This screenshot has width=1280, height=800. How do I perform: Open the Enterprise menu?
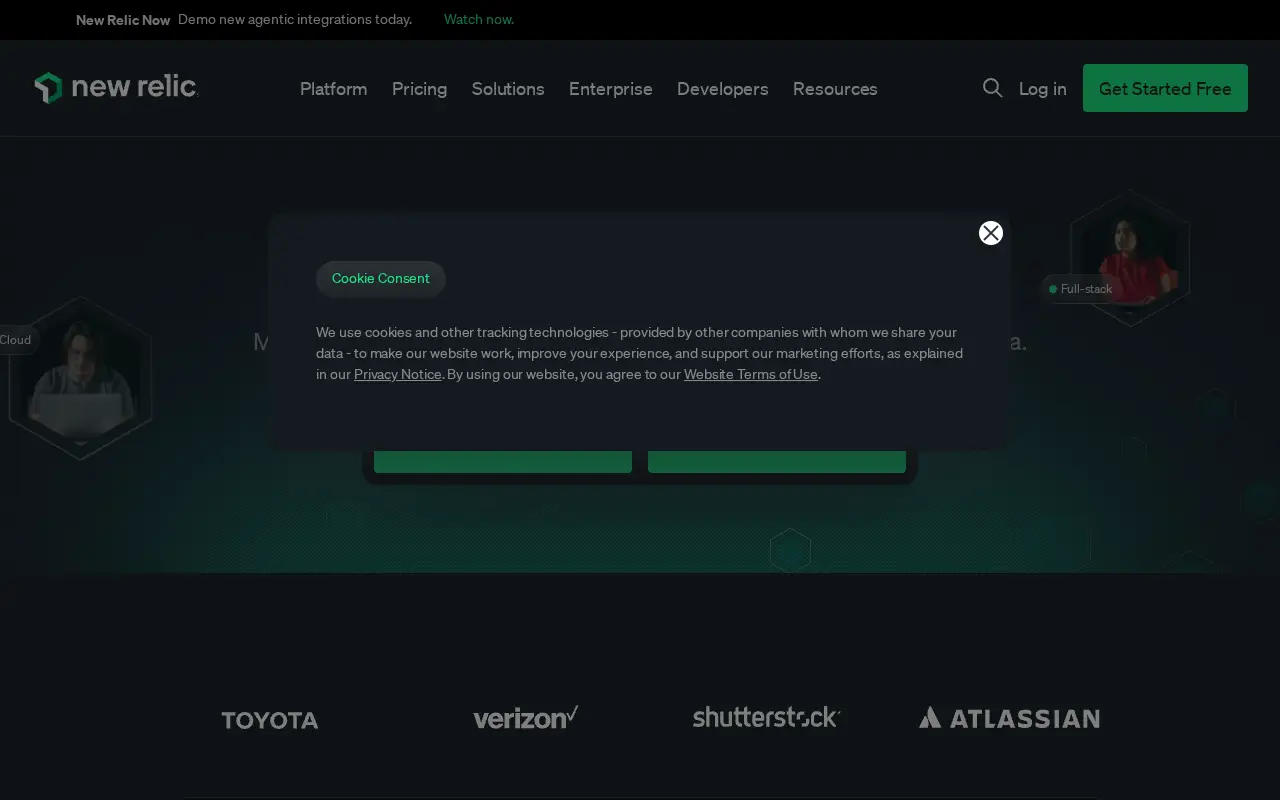tap(611, 88)
